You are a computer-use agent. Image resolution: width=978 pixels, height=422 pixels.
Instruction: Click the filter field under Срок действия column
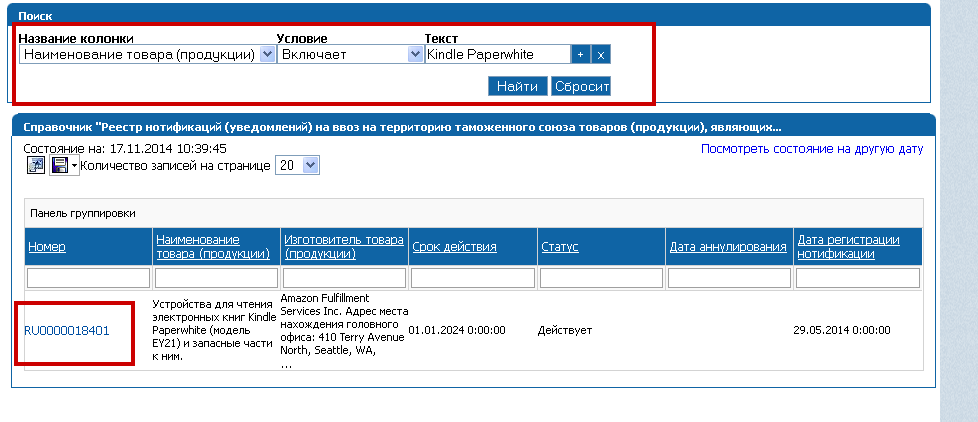pyautogui.click(x=473, y=278)
